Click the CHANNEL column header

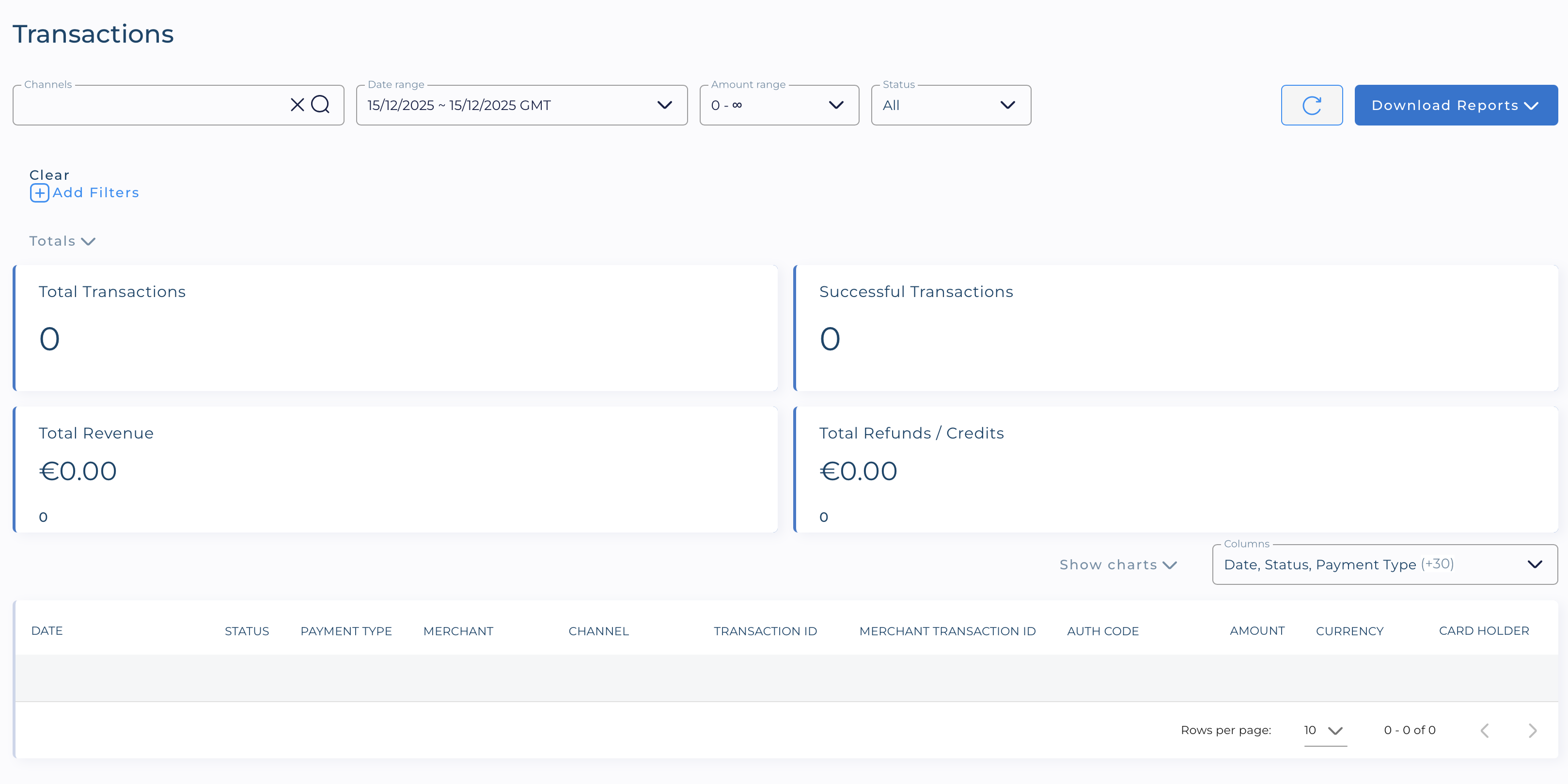click(598, 631)
